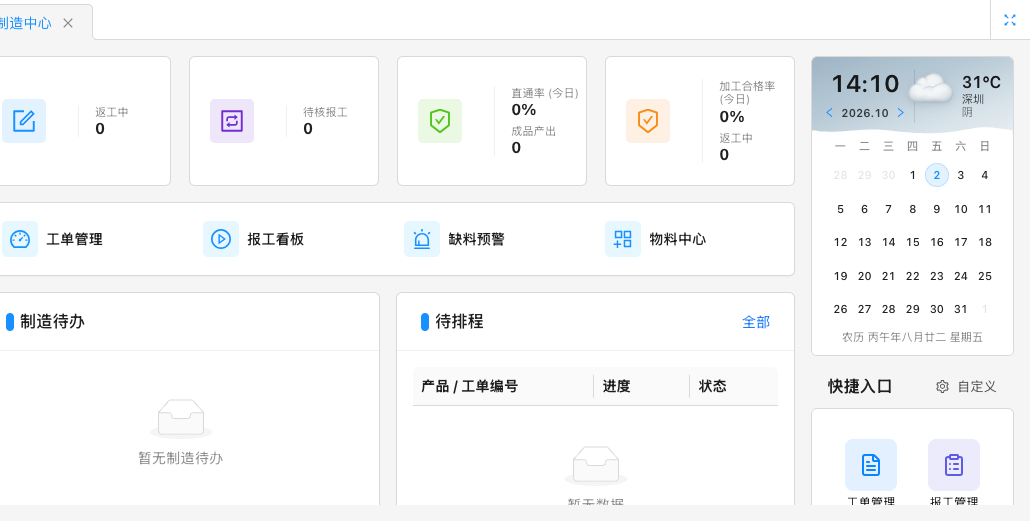1030x521 pixels.
Task: Click the cloud weather icon
Action: [931, 88]
